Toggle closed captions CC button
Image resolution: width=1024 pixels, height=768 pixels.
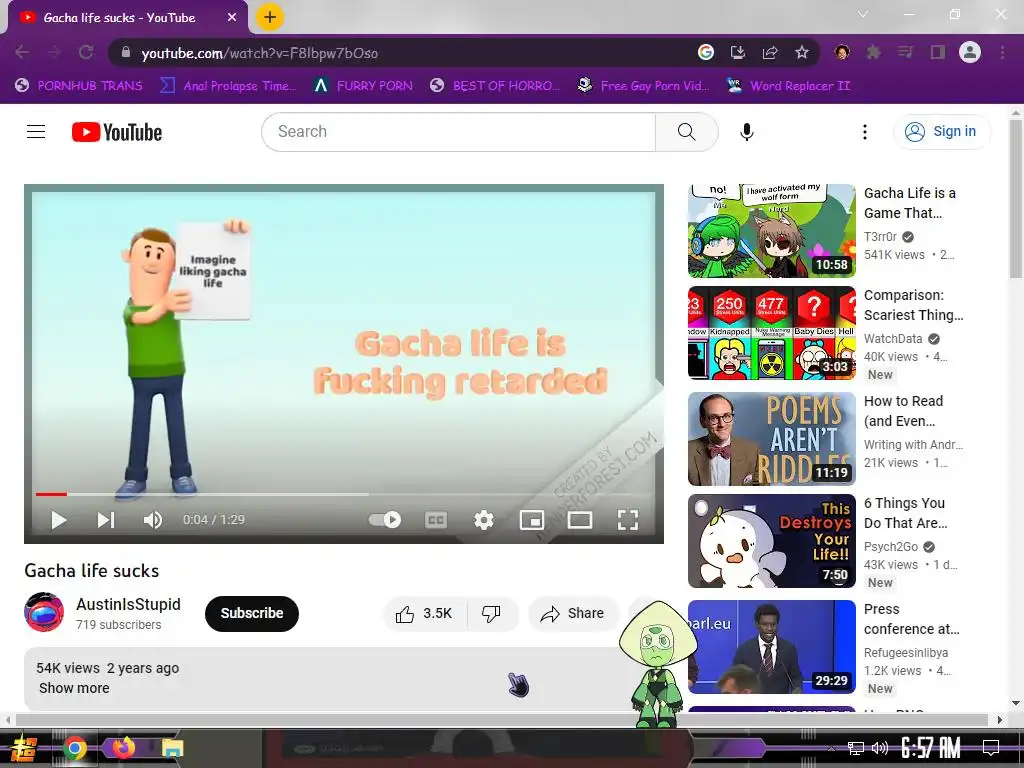(436, 520)
